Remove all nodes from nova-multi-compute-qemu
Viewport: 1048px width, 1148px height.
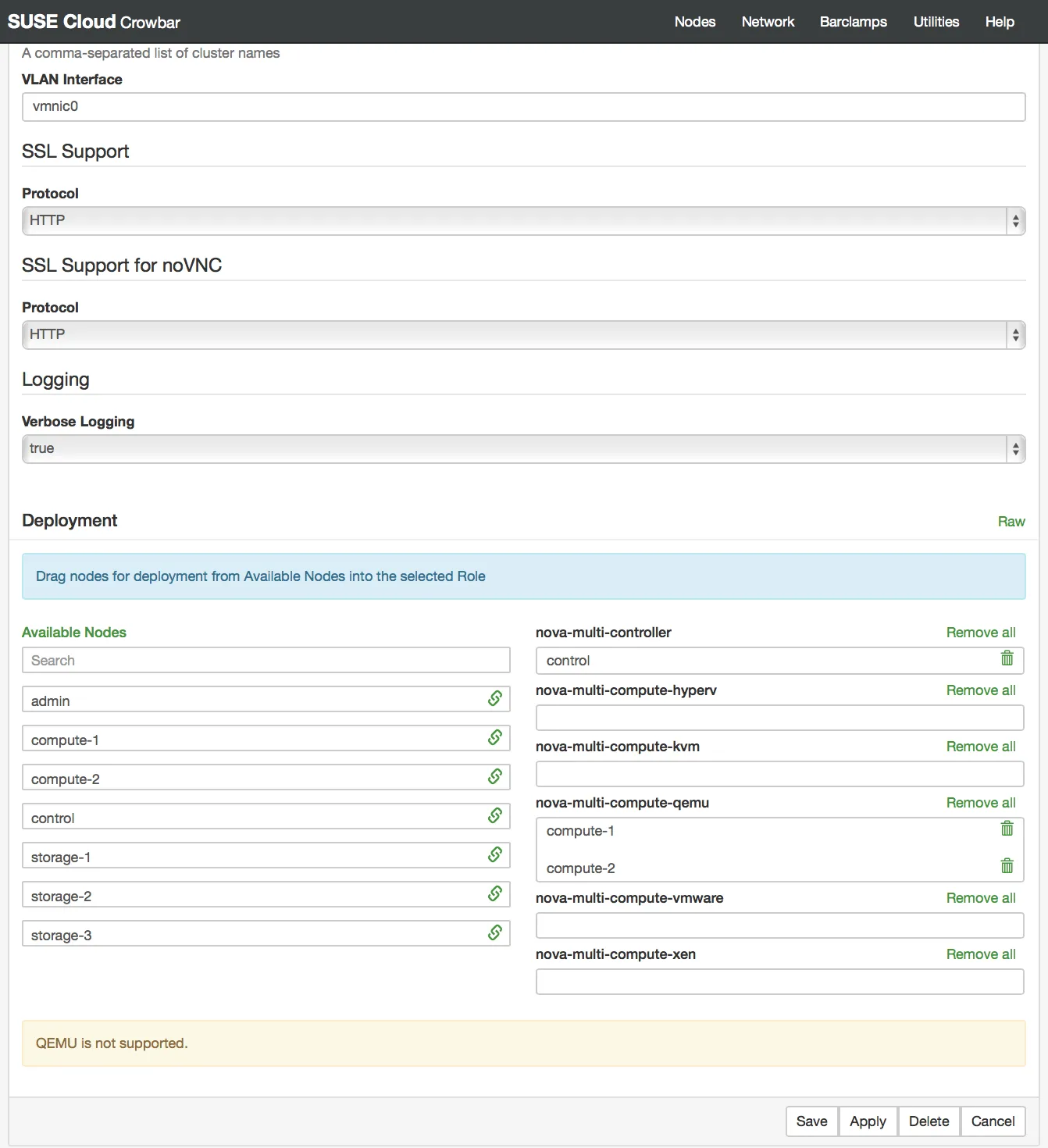point(981,803)
